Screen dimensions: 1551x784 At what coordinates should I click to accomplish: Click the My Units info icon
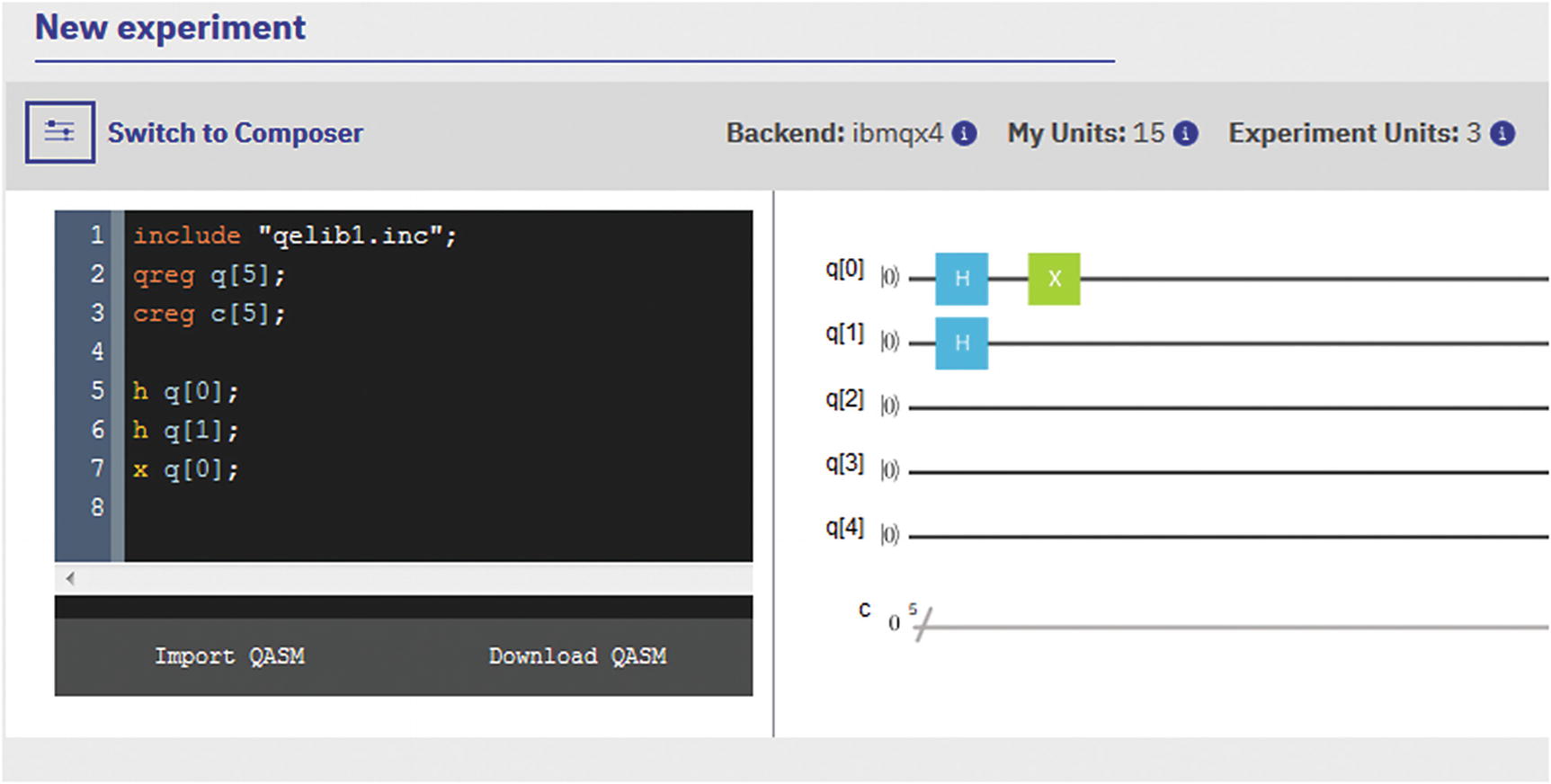(x=1185, y=133)
